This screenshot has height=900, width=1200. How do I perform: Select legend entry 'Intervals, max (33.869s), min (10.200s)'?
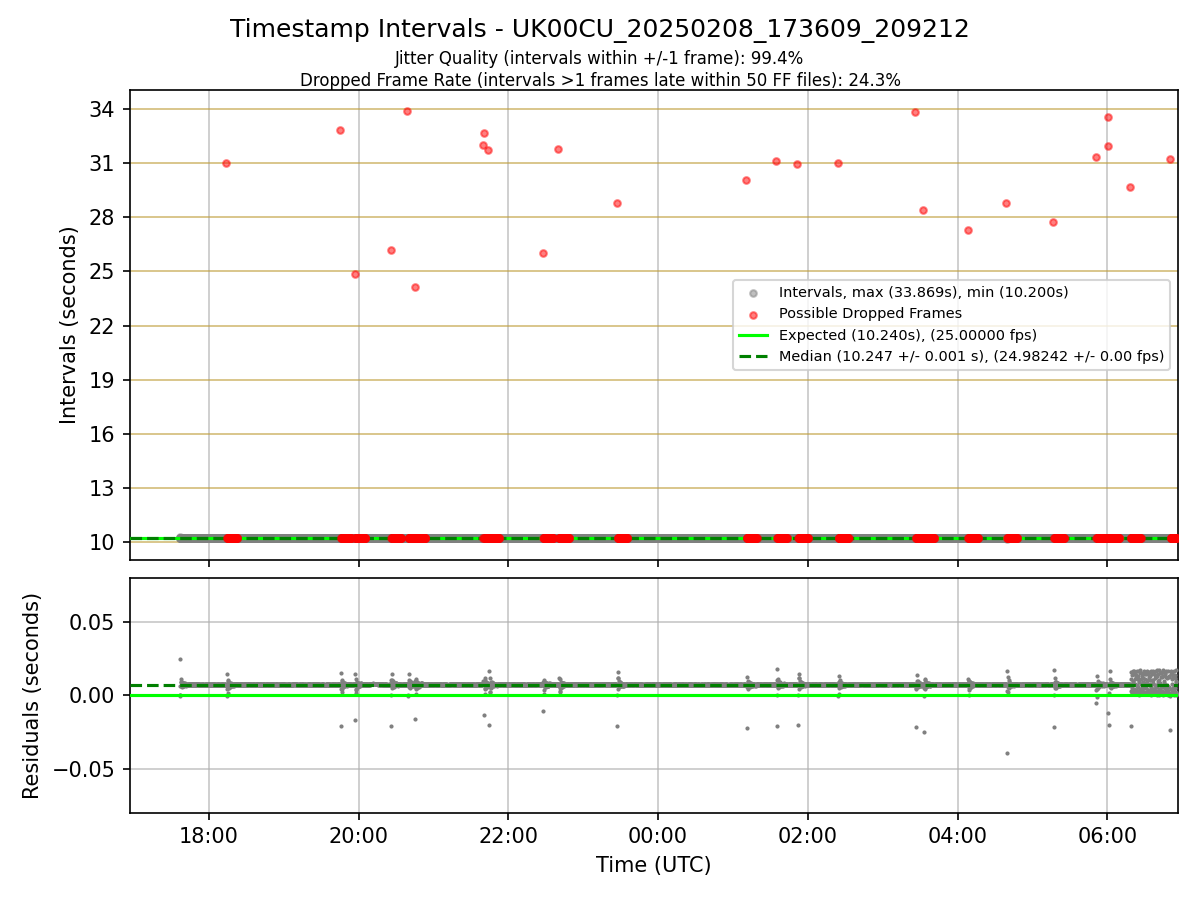pos(923,292)
